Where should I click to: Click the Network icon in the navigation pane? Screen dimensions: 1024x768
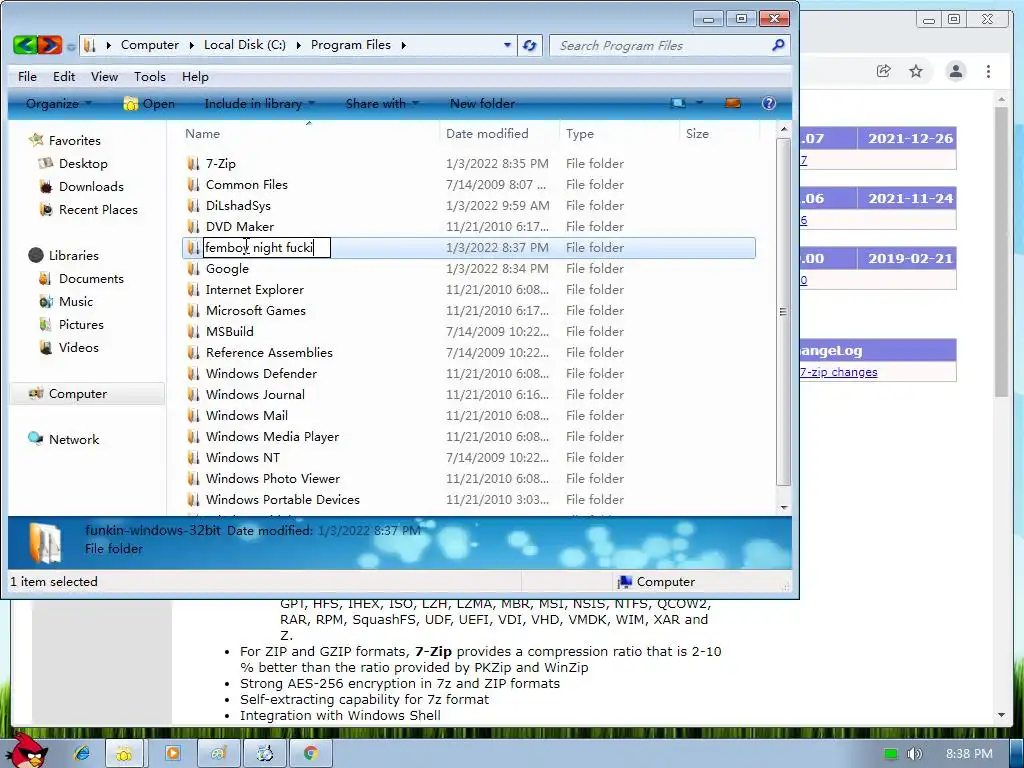click(35, 439)
